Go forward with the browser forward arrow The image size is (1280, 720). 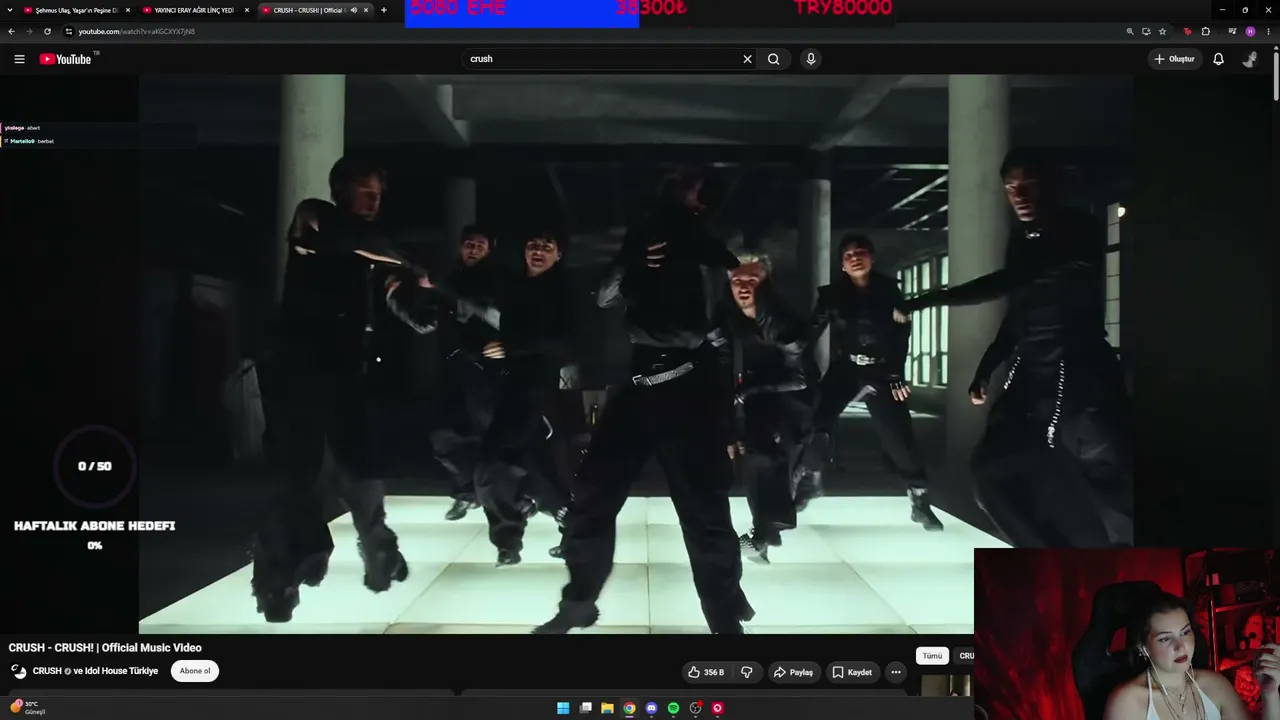click(x=29, y=31)
